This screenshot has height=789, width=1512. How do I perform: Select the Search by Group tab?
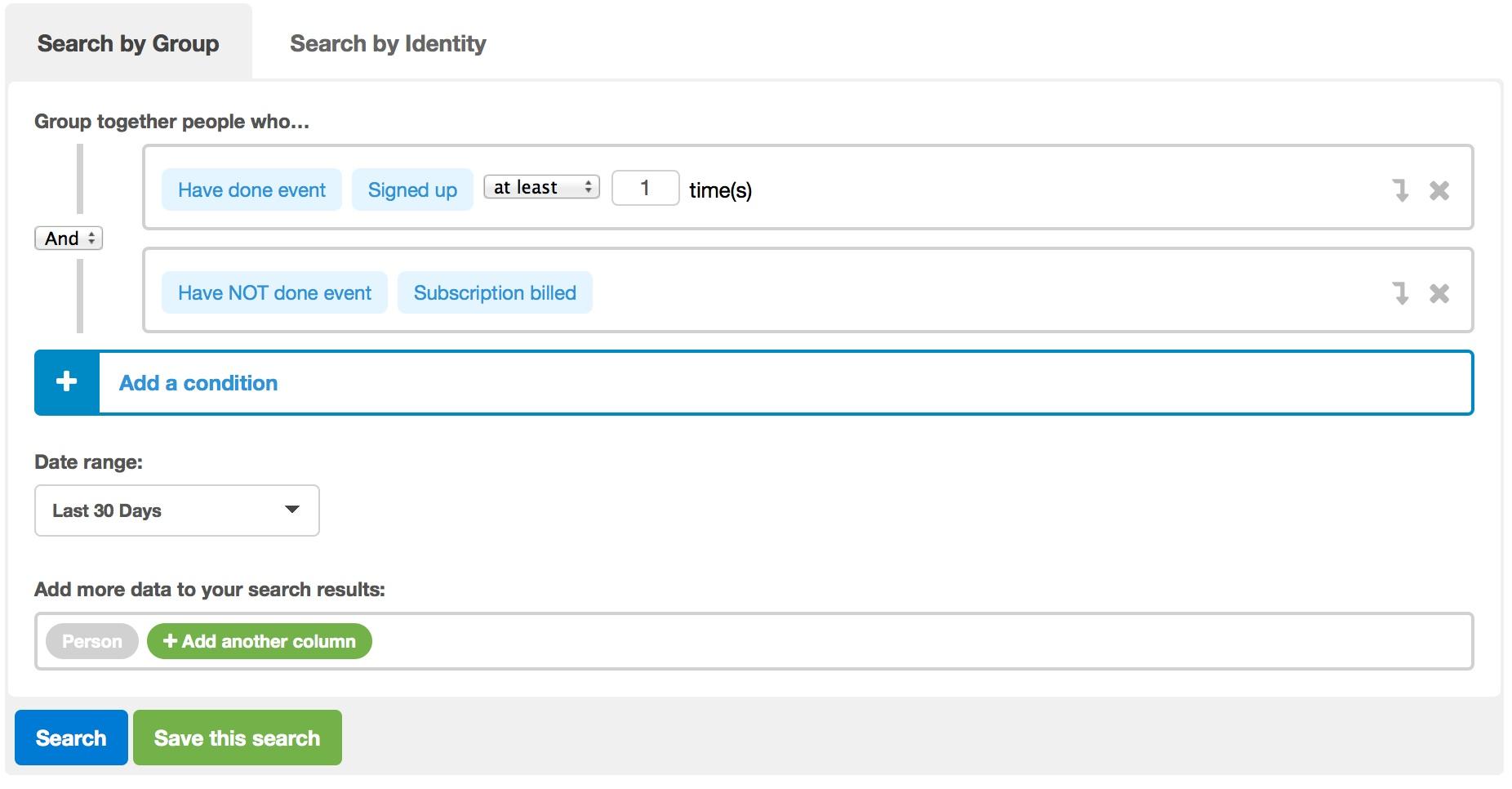[x=128, y=43]
